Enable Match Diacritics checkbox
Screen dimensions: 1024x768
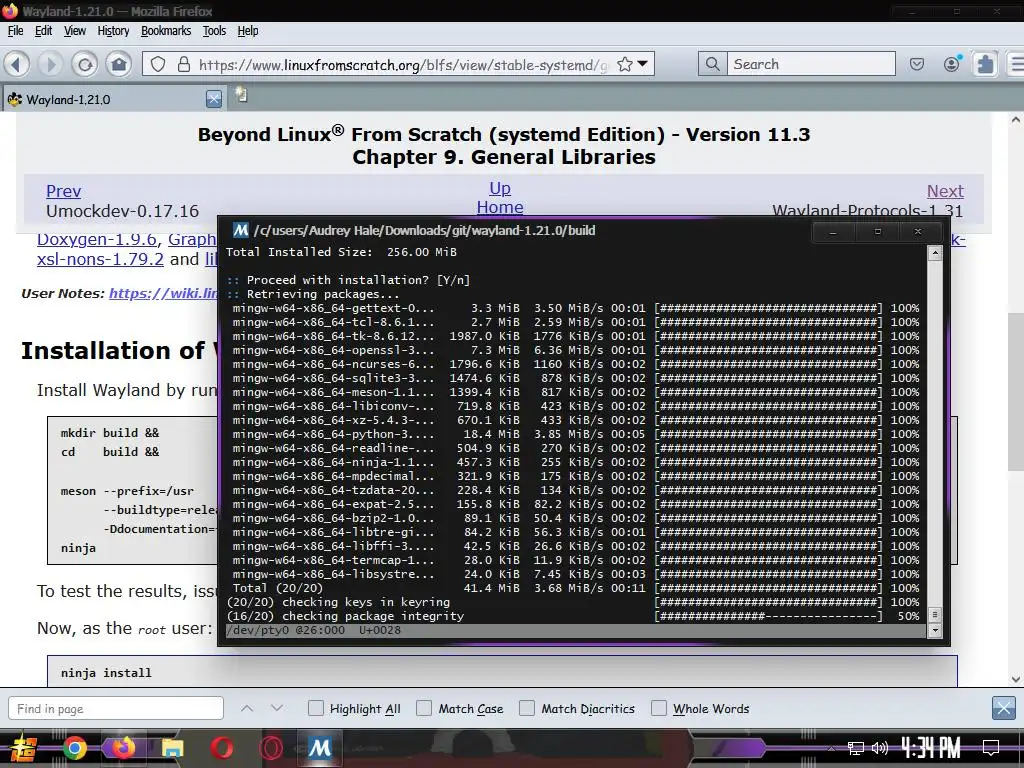pyautogui.click(x=526, y=708)
